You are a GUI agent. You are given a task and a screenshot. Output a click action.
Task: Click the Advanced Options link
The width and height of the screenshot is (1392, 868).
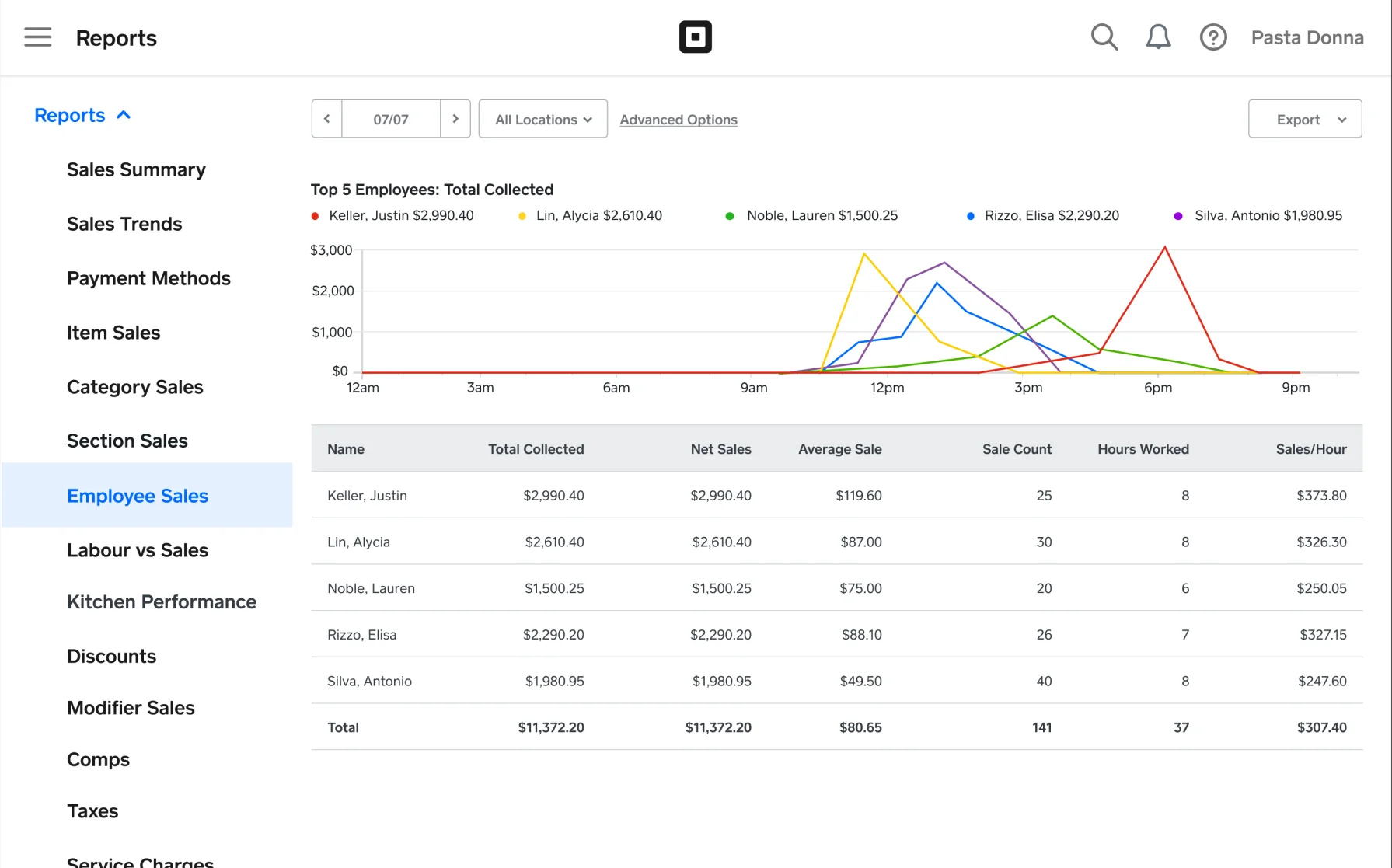tap(679, 120)
